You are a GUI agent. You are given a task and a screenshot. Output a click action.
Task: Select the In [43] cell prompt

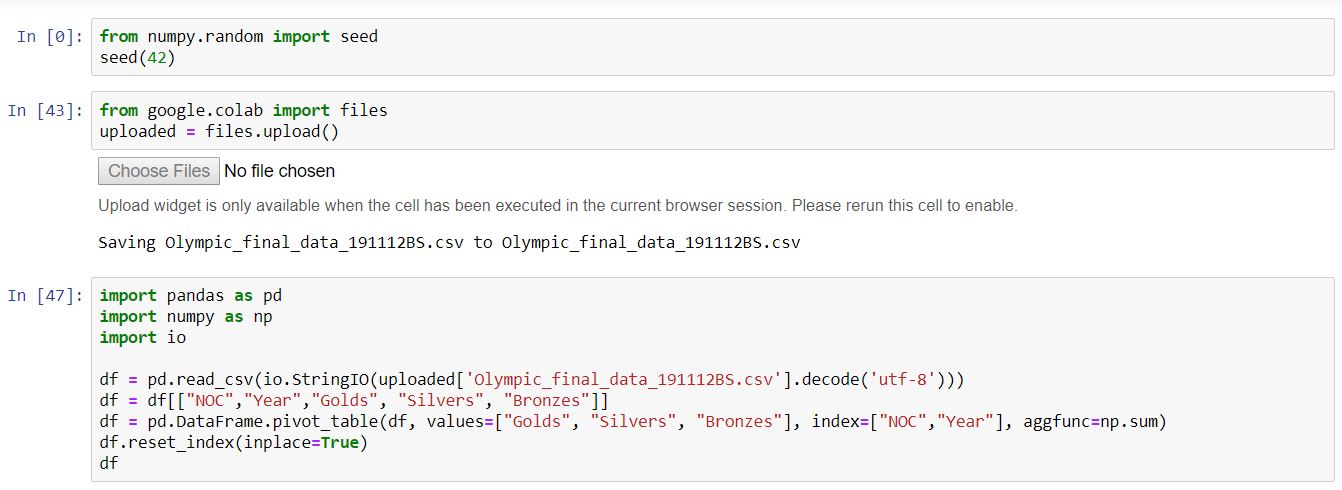point(45,111)
